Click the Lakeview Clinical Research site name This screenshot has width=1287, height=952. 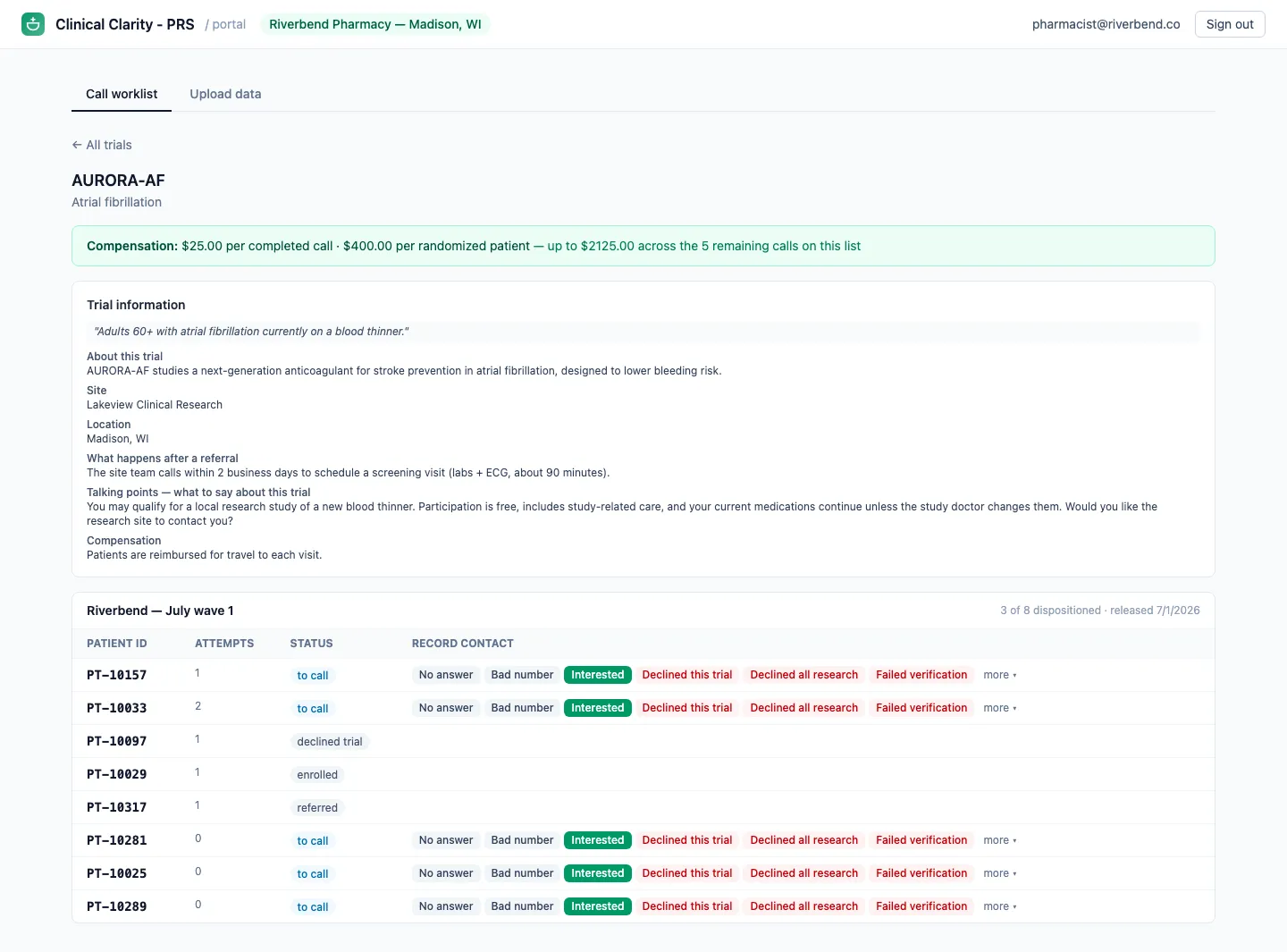point(155,405)
